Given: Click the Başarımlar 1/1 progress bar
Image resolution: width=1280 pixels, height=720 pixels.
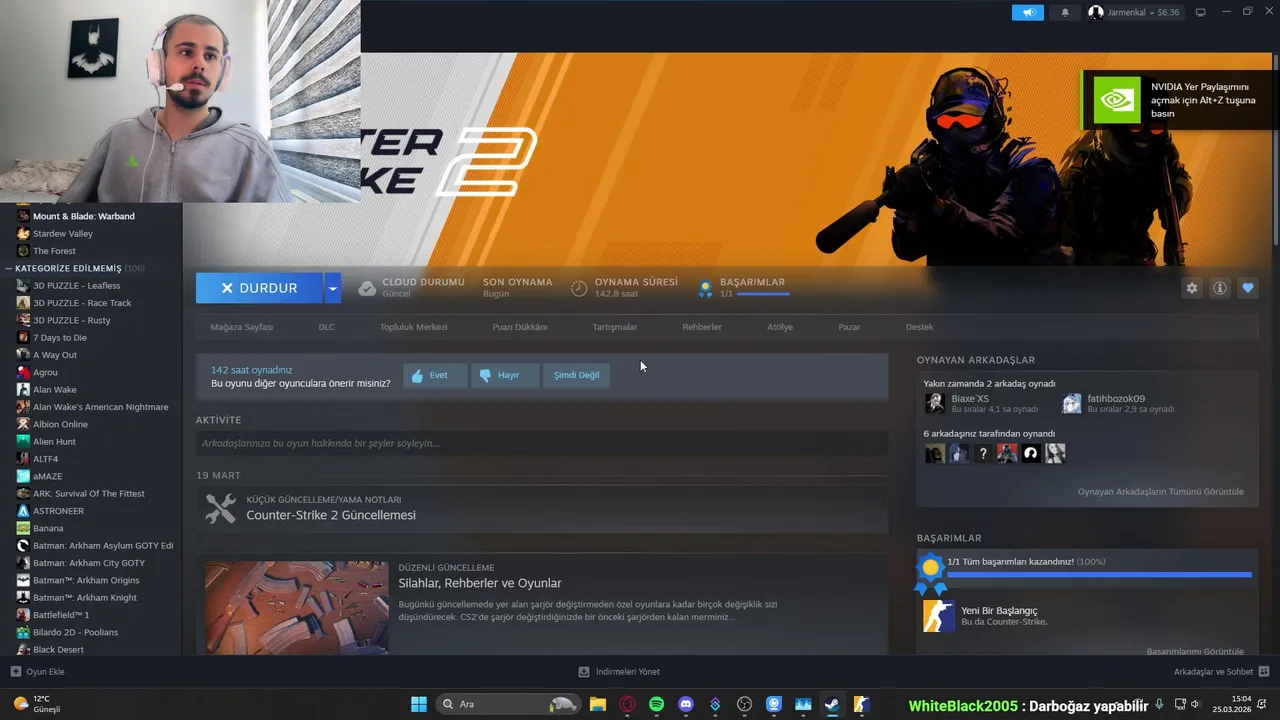Looking at the screenshot, I should [763, 294].
